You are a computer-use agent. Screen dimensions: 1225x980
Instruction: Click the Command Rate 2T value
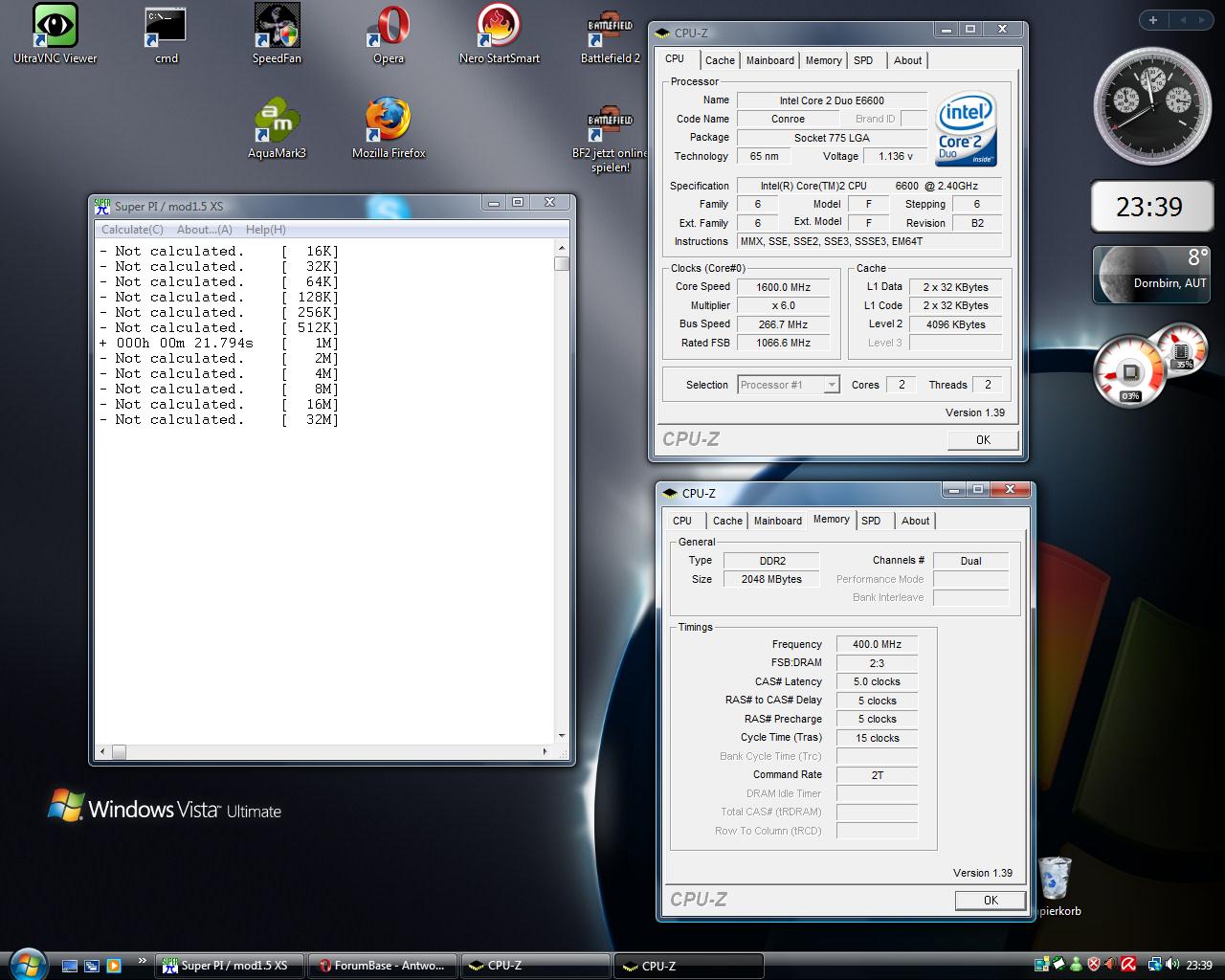point(877,775)
